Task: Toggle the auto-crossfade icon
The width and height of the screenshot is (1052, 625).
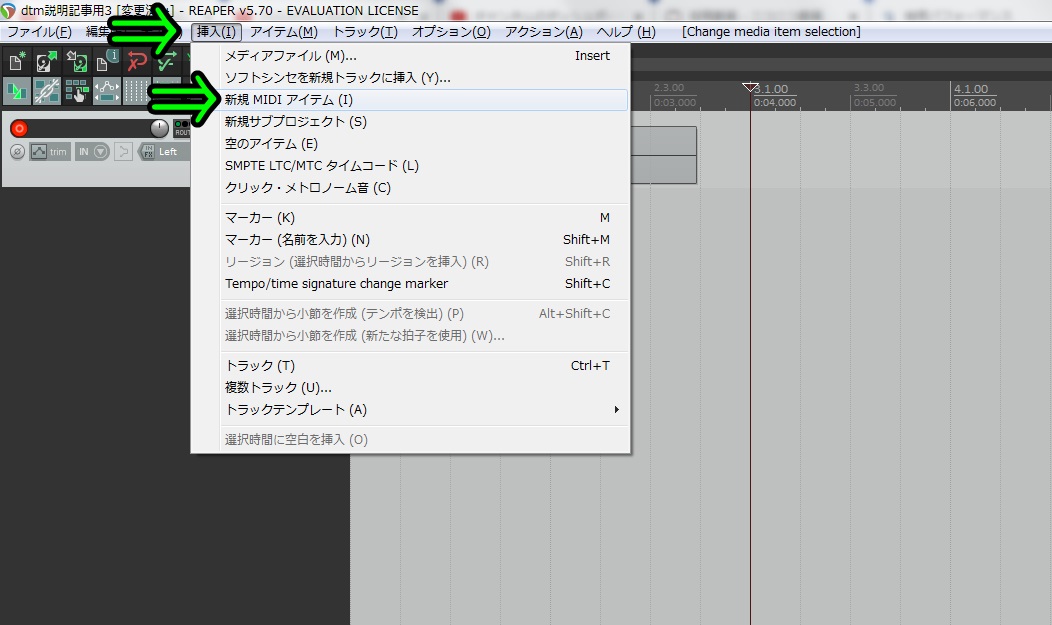Action: point(16,90)
